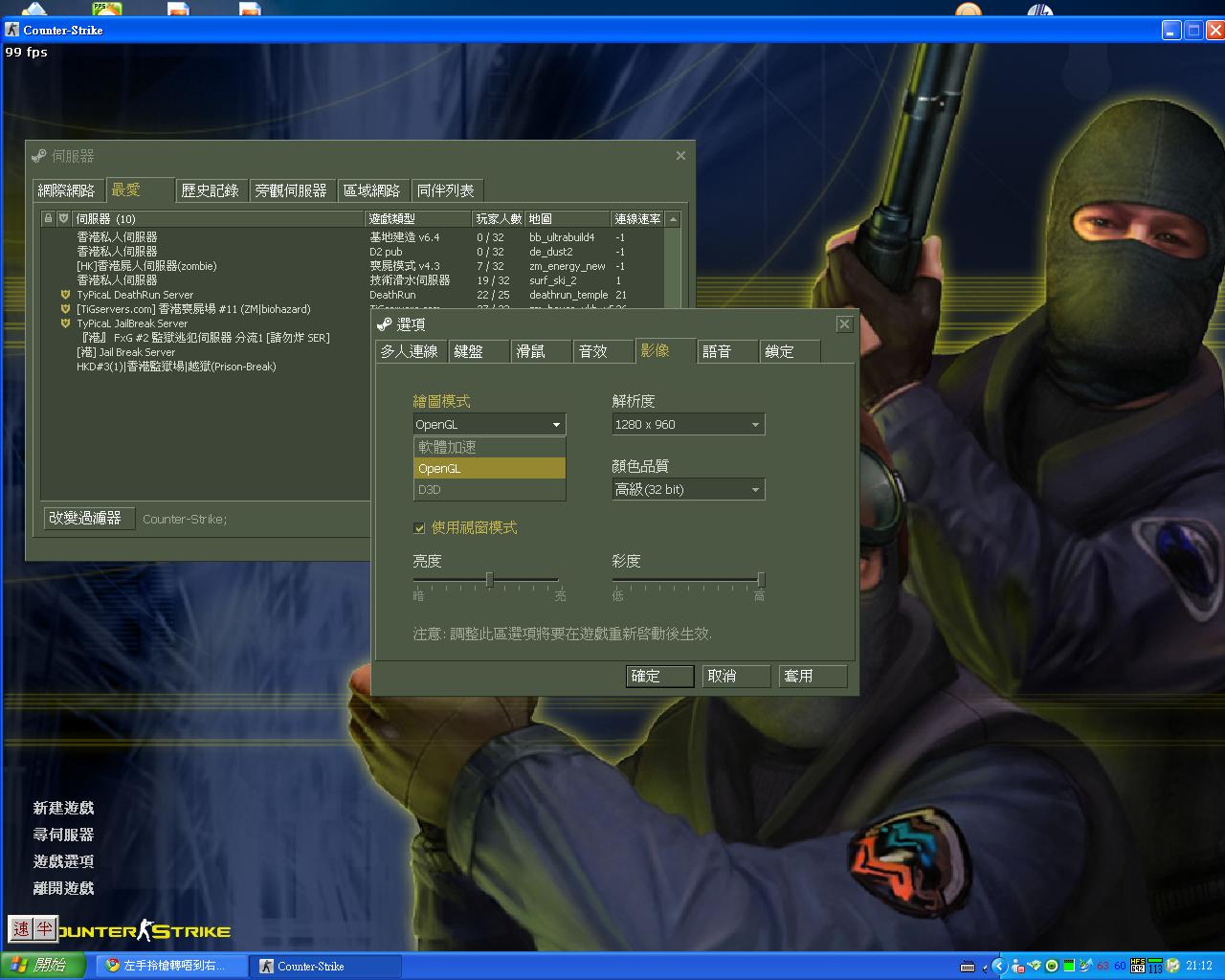Click the VAC shield column header icon
This screenshot has width=1225, height=980.
[x=63, y=219]
